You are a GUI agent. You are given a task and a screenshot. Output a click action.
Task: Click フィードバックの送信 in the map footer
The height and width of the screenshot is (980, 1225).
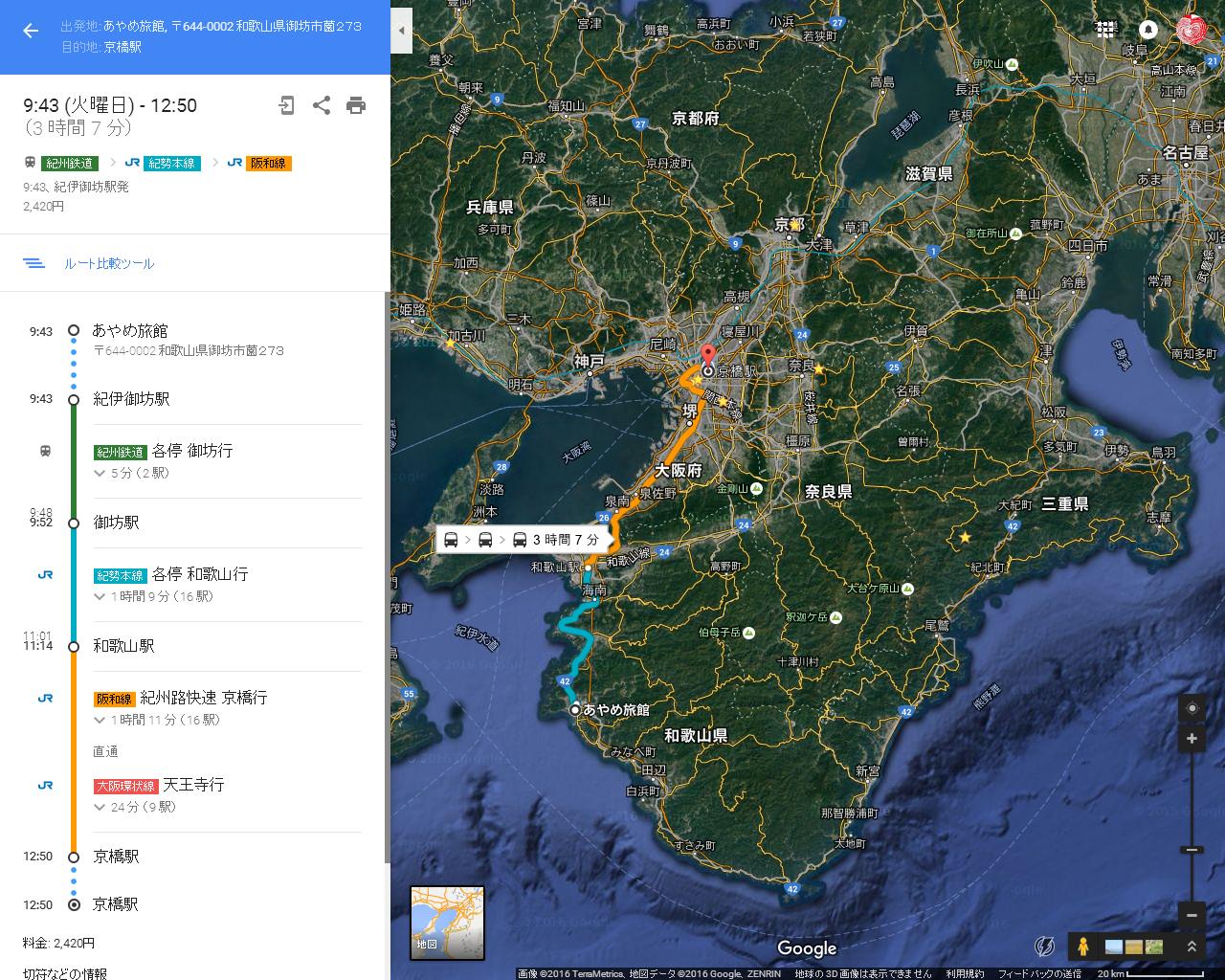coord(1039,974)
